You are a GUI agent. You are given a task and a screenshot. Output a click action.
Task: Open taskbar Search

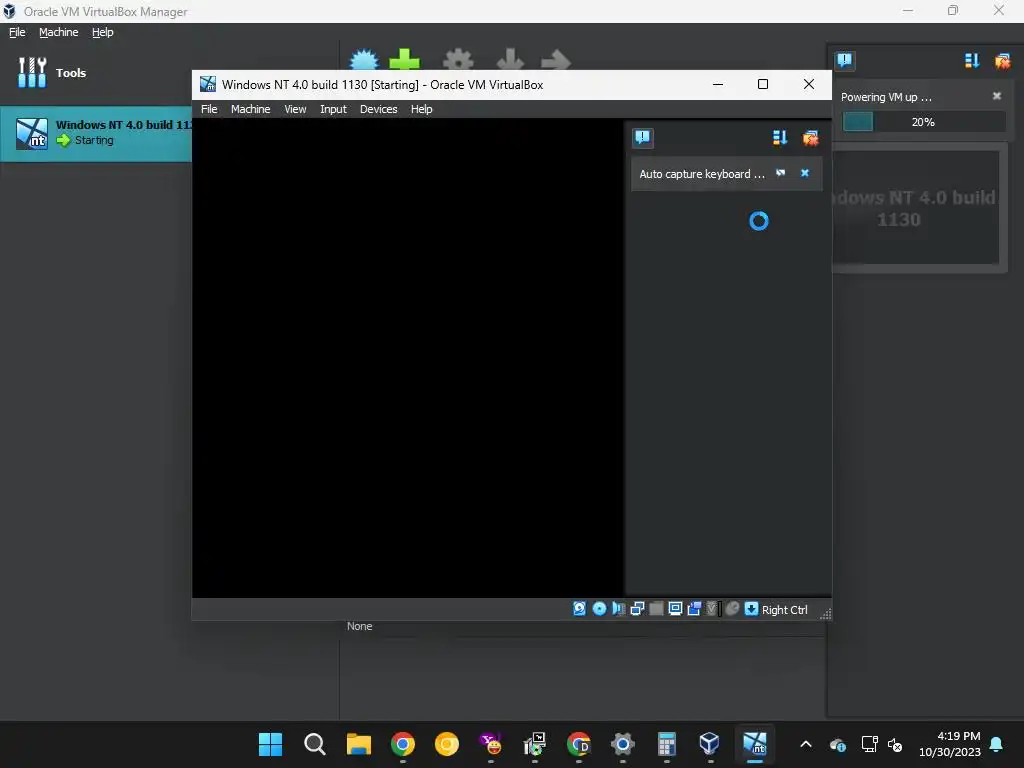pyautogui.click(x=315, y=744)
